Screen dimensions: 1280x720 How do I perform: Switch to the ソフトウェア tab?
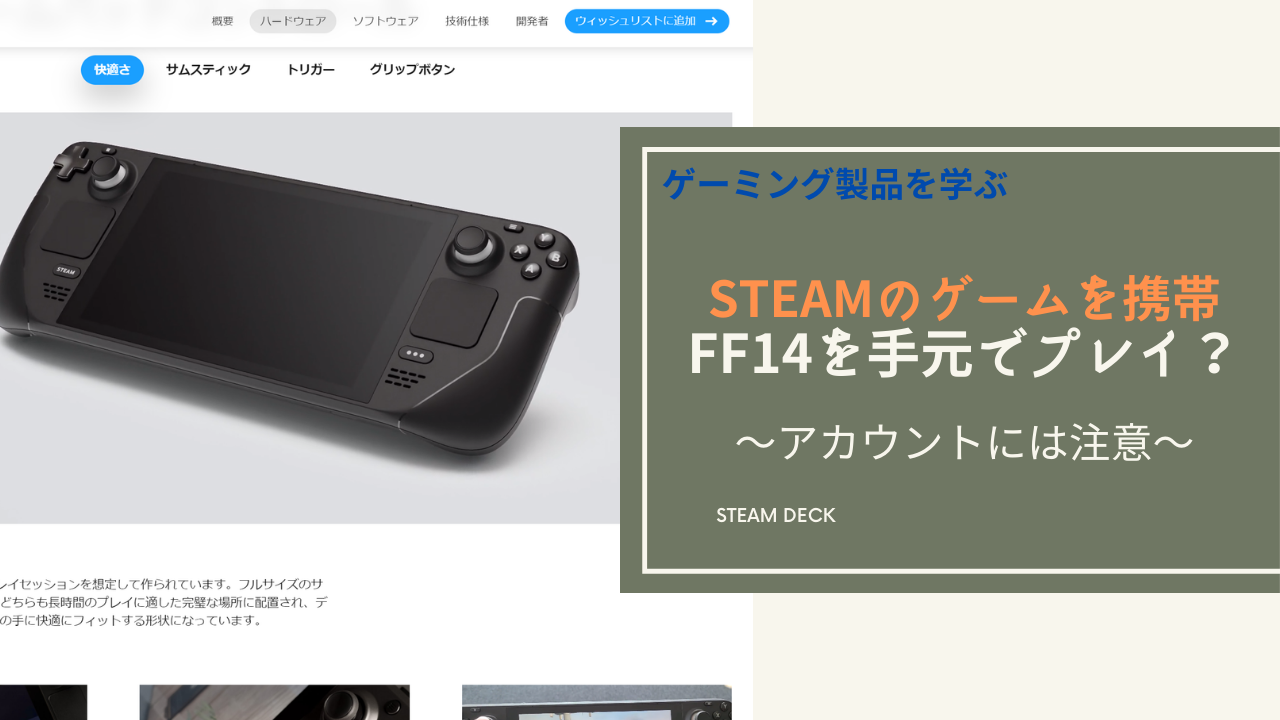(x=385, y=21)
